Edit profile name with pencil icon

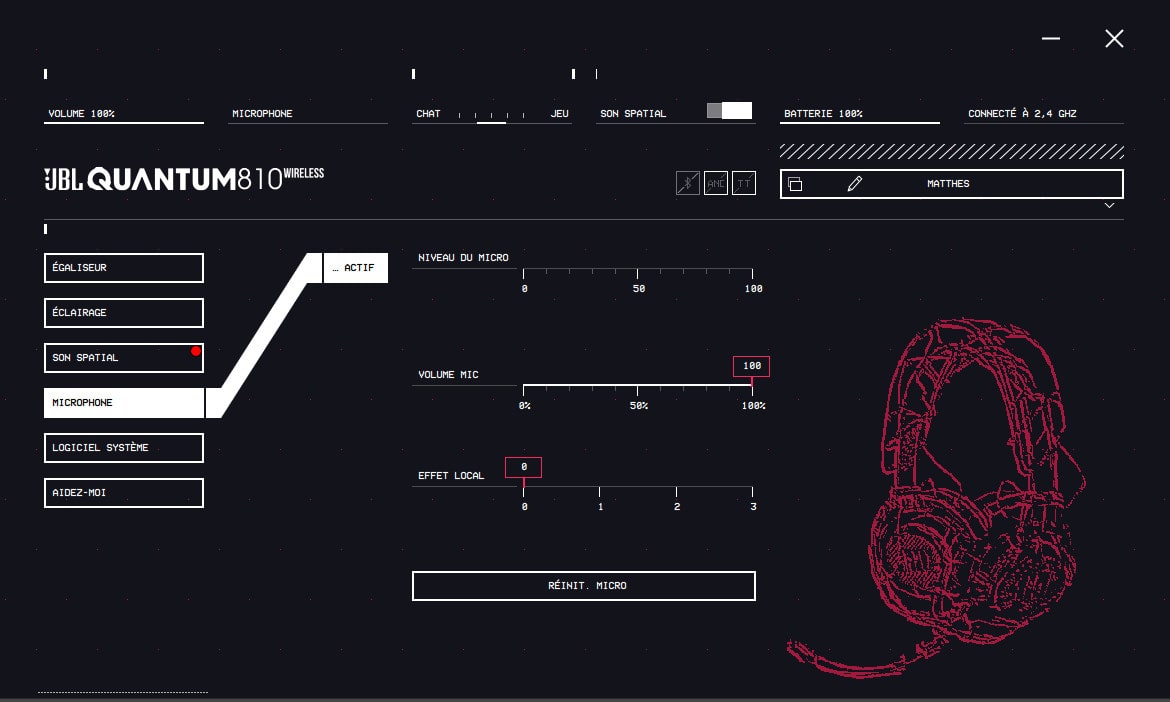854,184
